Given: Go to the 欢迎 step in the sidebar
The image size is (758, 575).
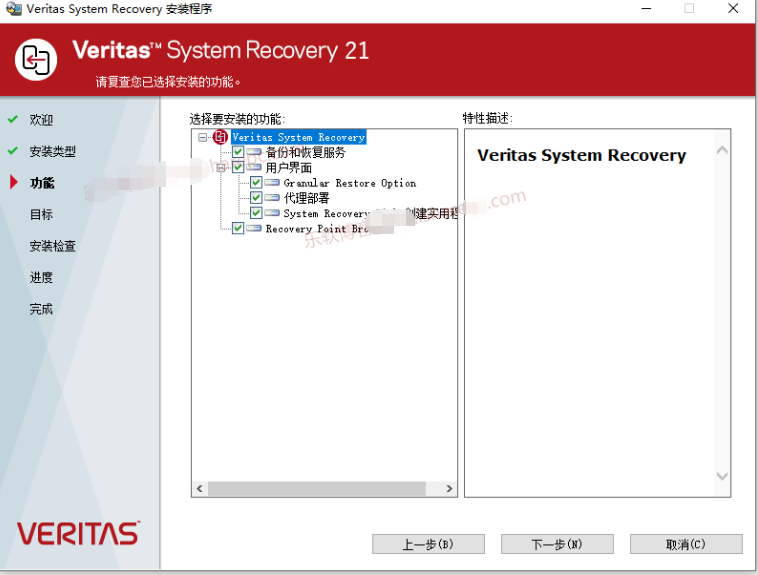Looking at the screenshot, I should (x=41, y=119).
